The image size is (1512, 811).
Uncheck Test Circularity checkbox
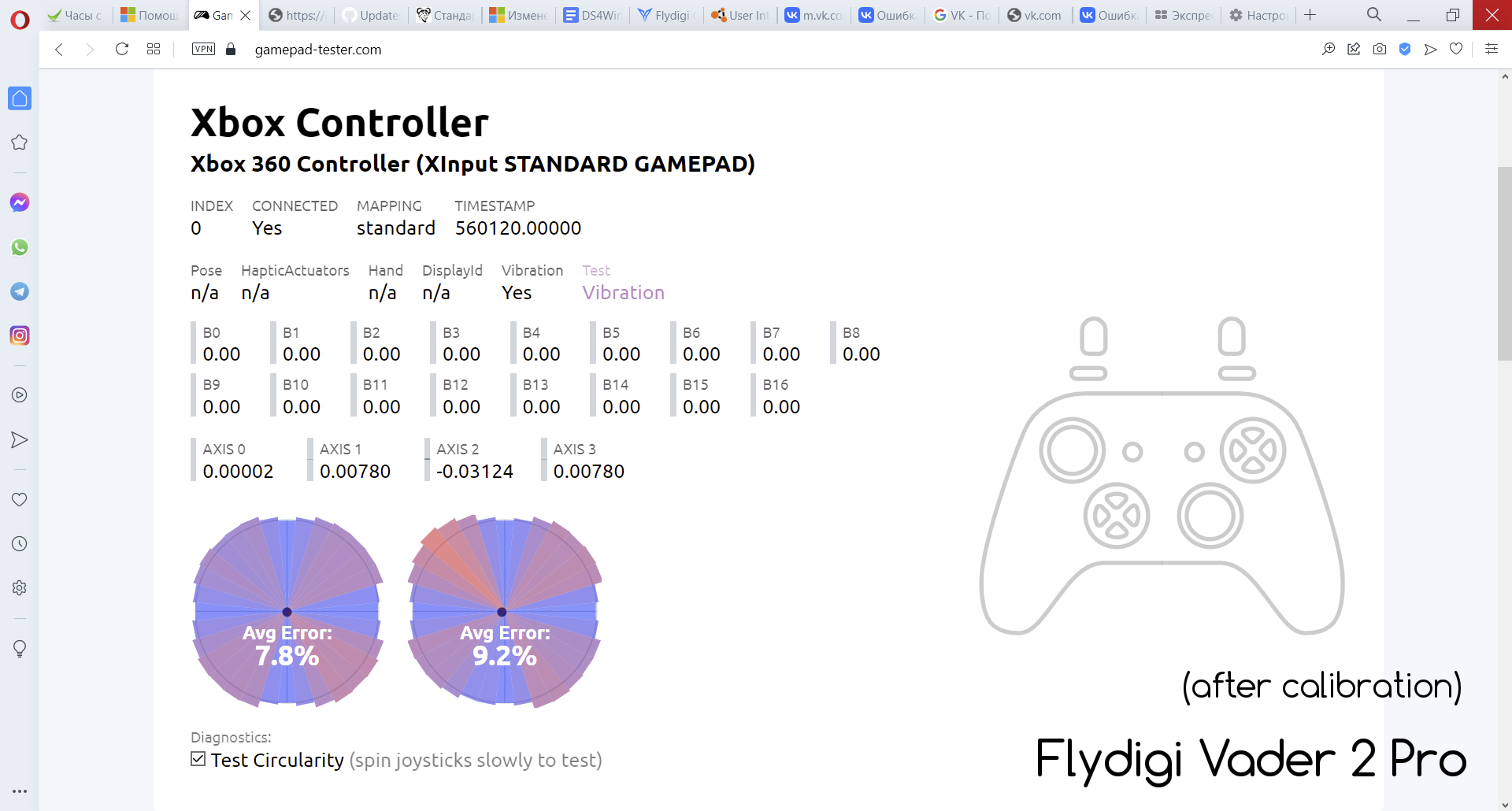[x=198, y=759]
